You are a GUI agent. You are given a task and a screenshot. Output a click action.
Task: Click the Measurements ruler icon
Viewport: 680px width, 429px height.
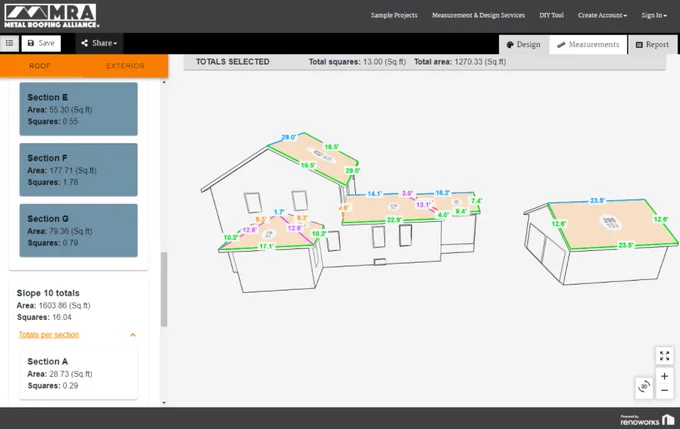point(561,45)
